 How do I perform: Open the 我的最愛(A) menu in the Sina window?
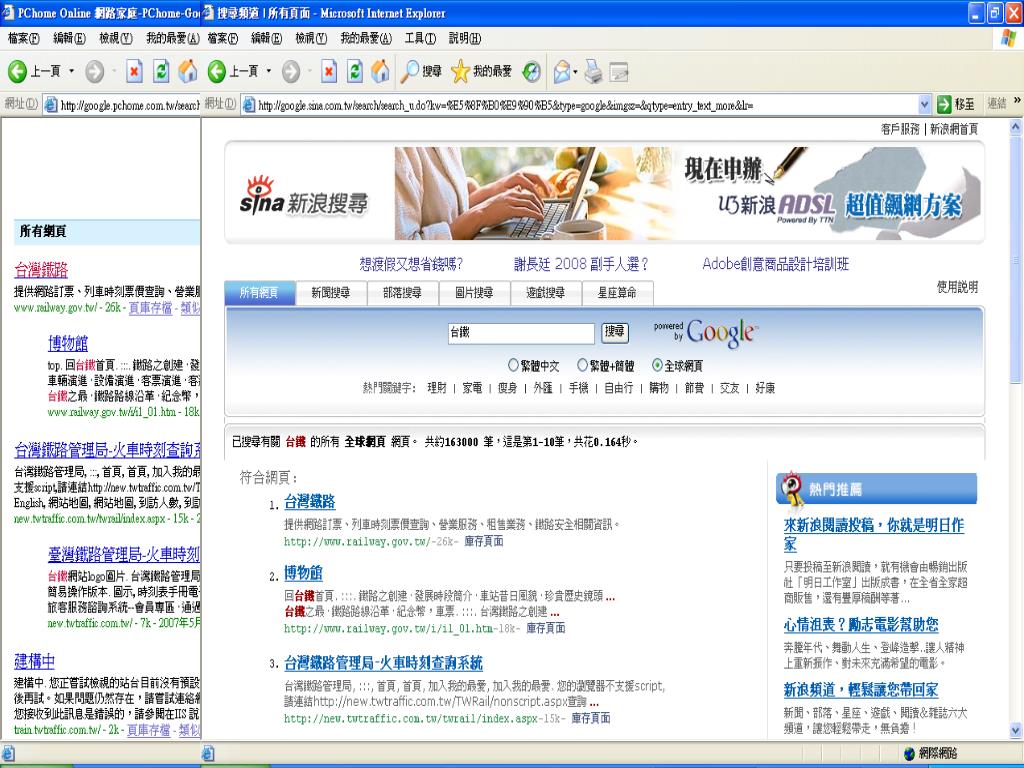(x=366, y=39)
